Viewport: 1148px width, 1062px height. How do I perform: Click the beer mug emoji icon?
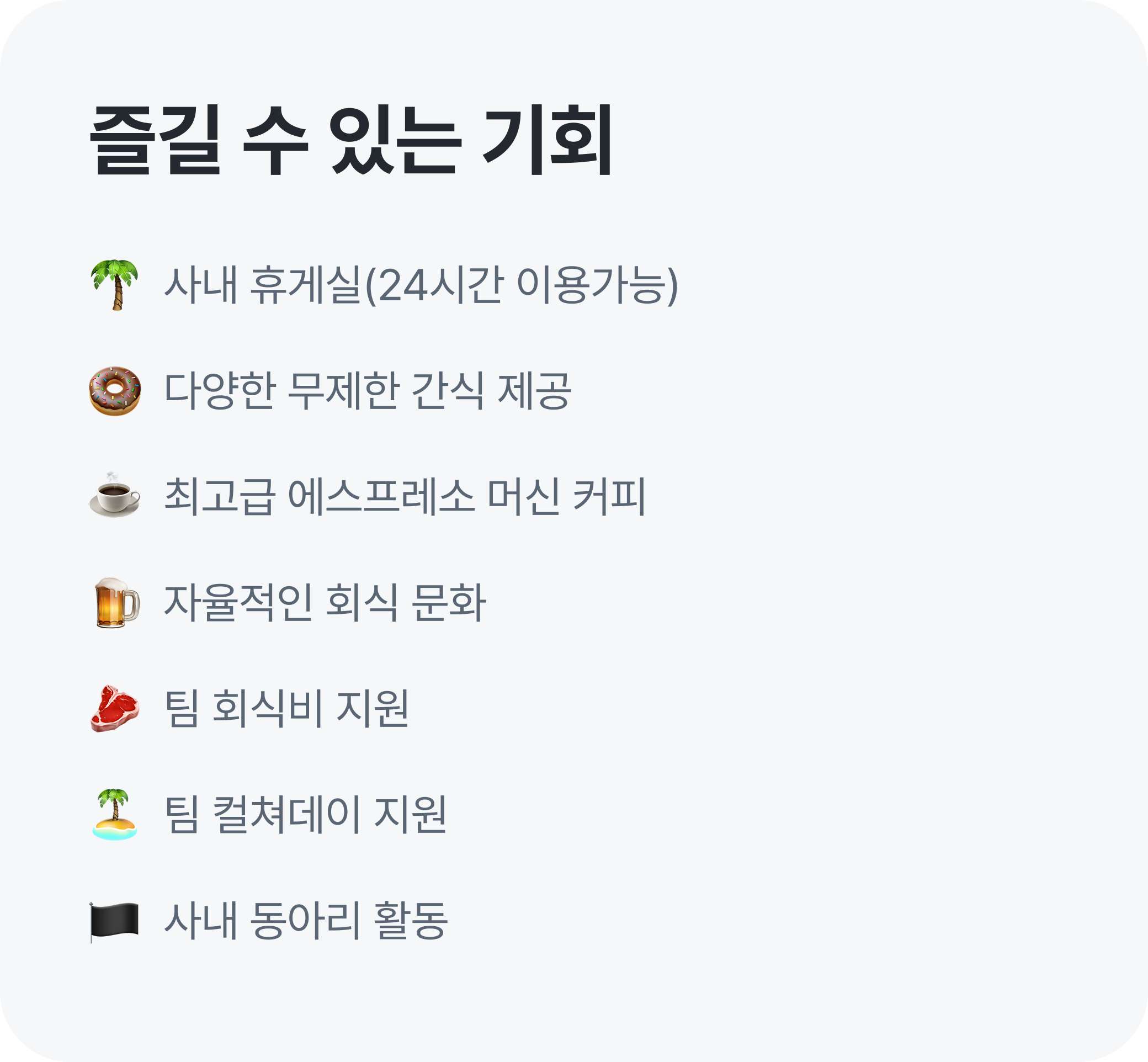(x=116, y=602)
